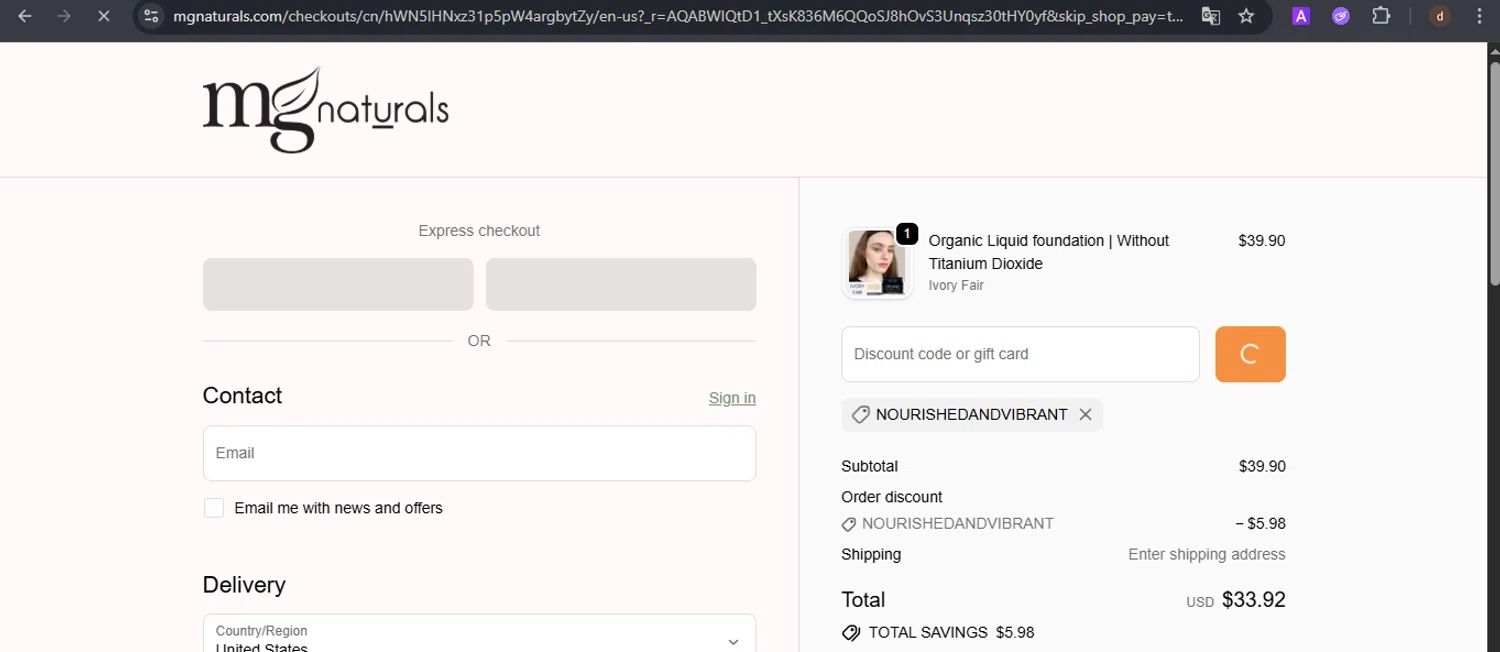The image size is (1500, 652).
Task: Toggle Email me with news and offers
Action: coord(214,508)
